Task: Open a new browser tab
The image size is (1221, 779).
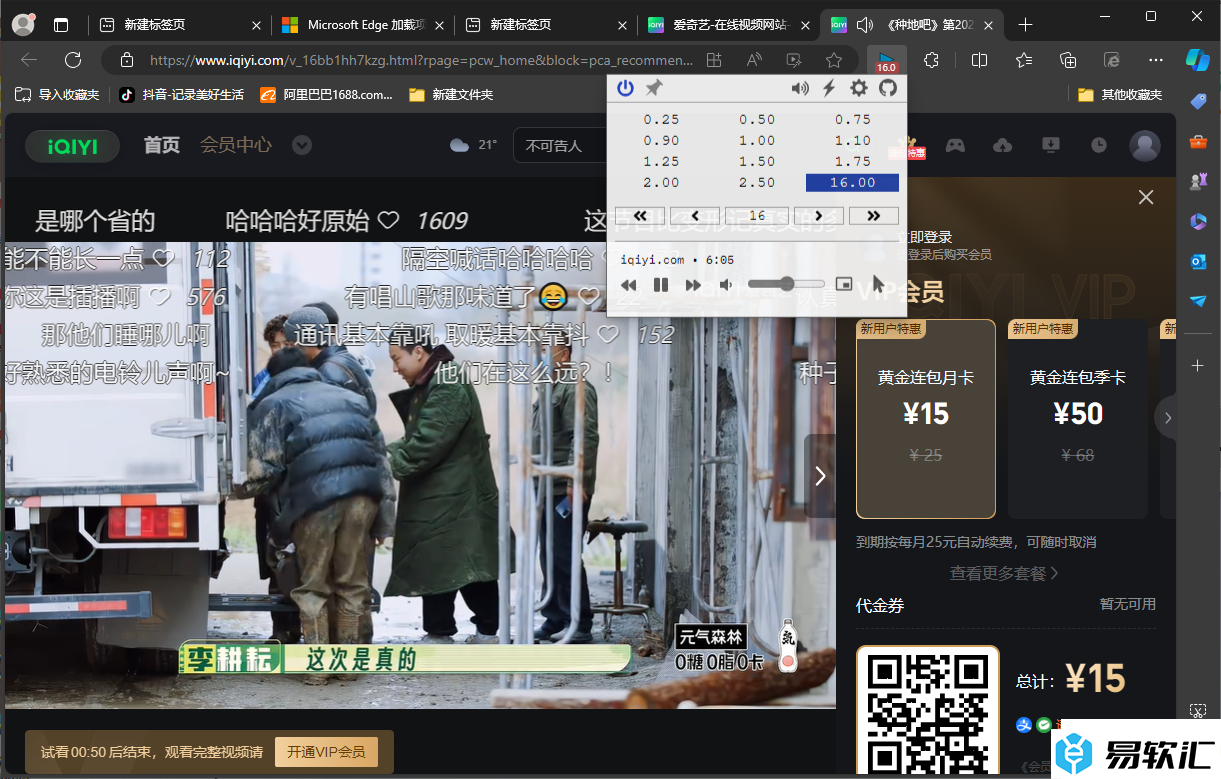Action: (1025, 25)
